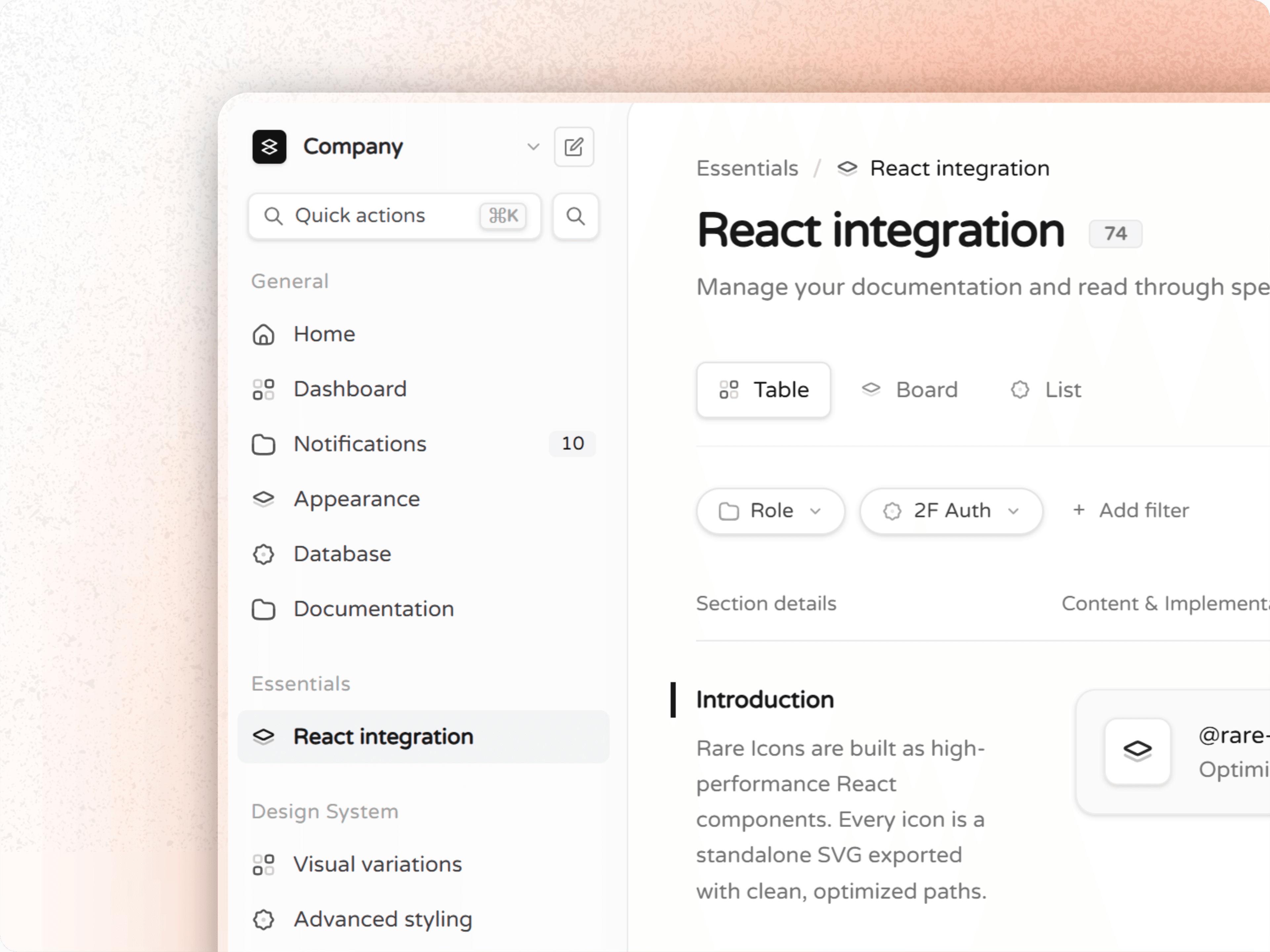Click the 74 count badge
The width and height of the screenshot is (1270, 952).
point(1115,233)
